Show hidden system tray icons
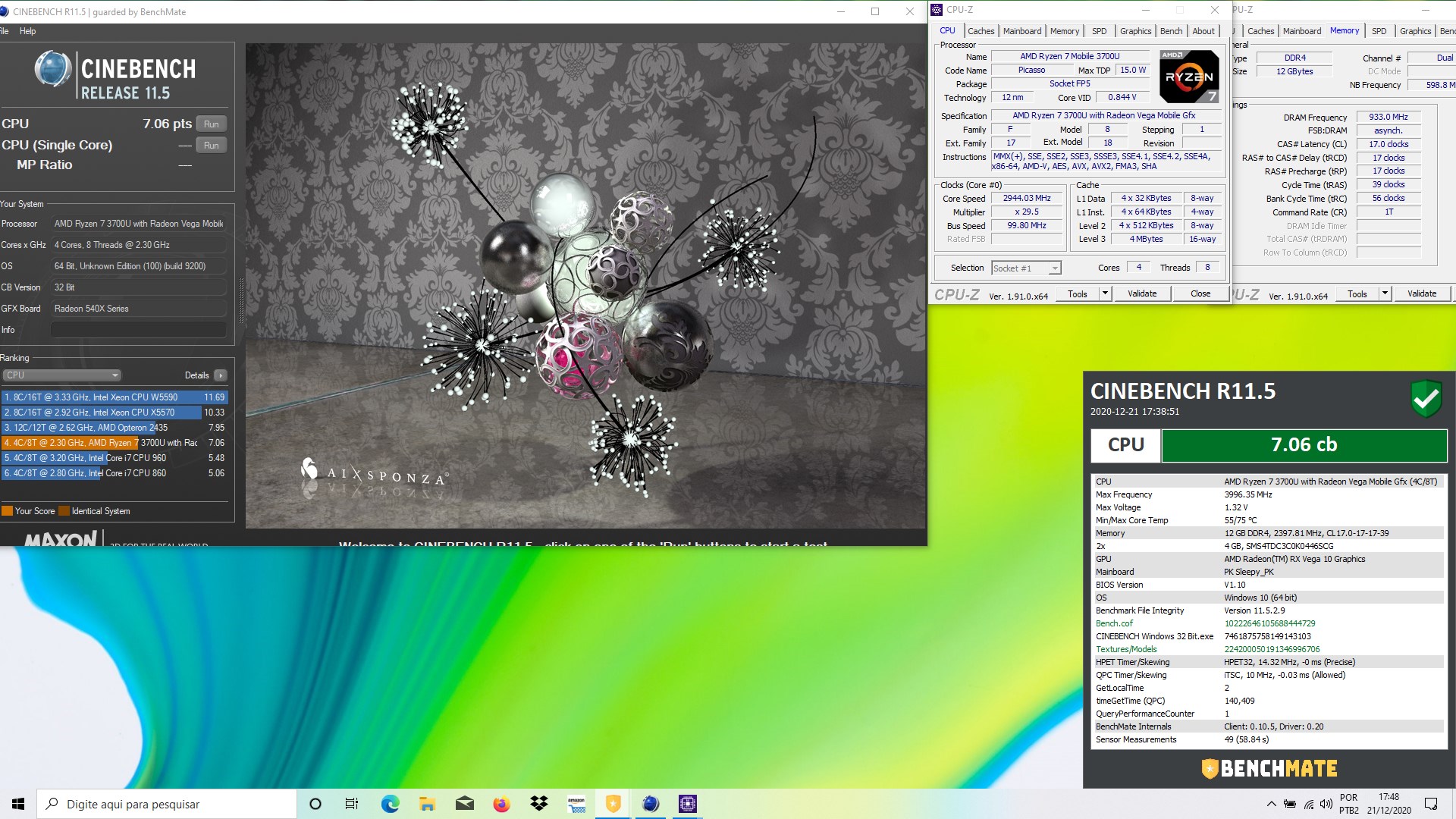The width and height of the screenshot is (1456, 819). (x=1271, y=804)
